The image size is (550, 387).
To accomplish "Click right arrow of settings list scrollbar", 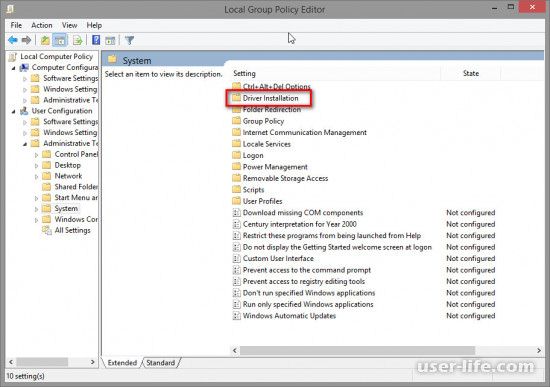I will [x=539, y=350].
